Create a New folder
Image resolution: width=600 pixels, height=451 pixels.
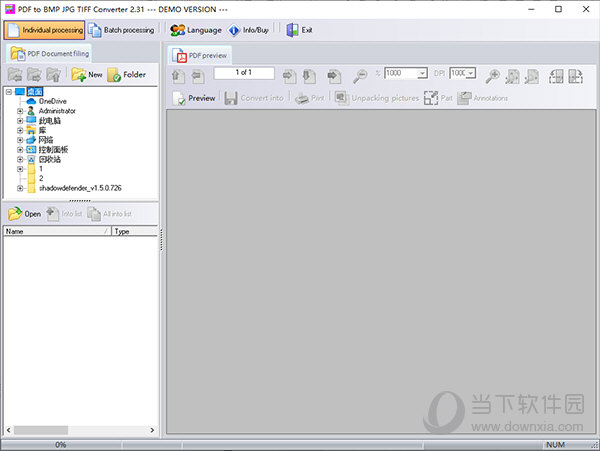coord(87,75)
